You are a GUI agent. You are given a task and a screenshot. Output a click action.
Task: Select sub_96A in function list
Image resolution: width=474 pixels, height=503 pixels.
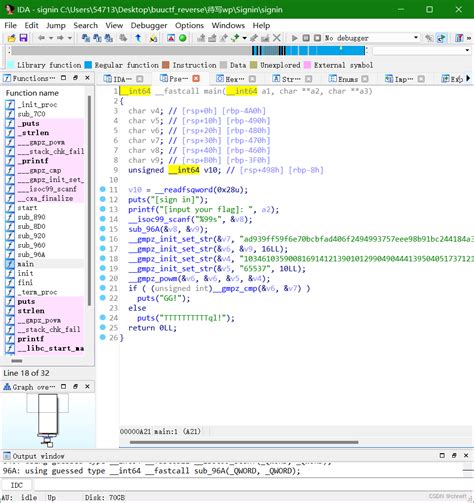(31, 254)
